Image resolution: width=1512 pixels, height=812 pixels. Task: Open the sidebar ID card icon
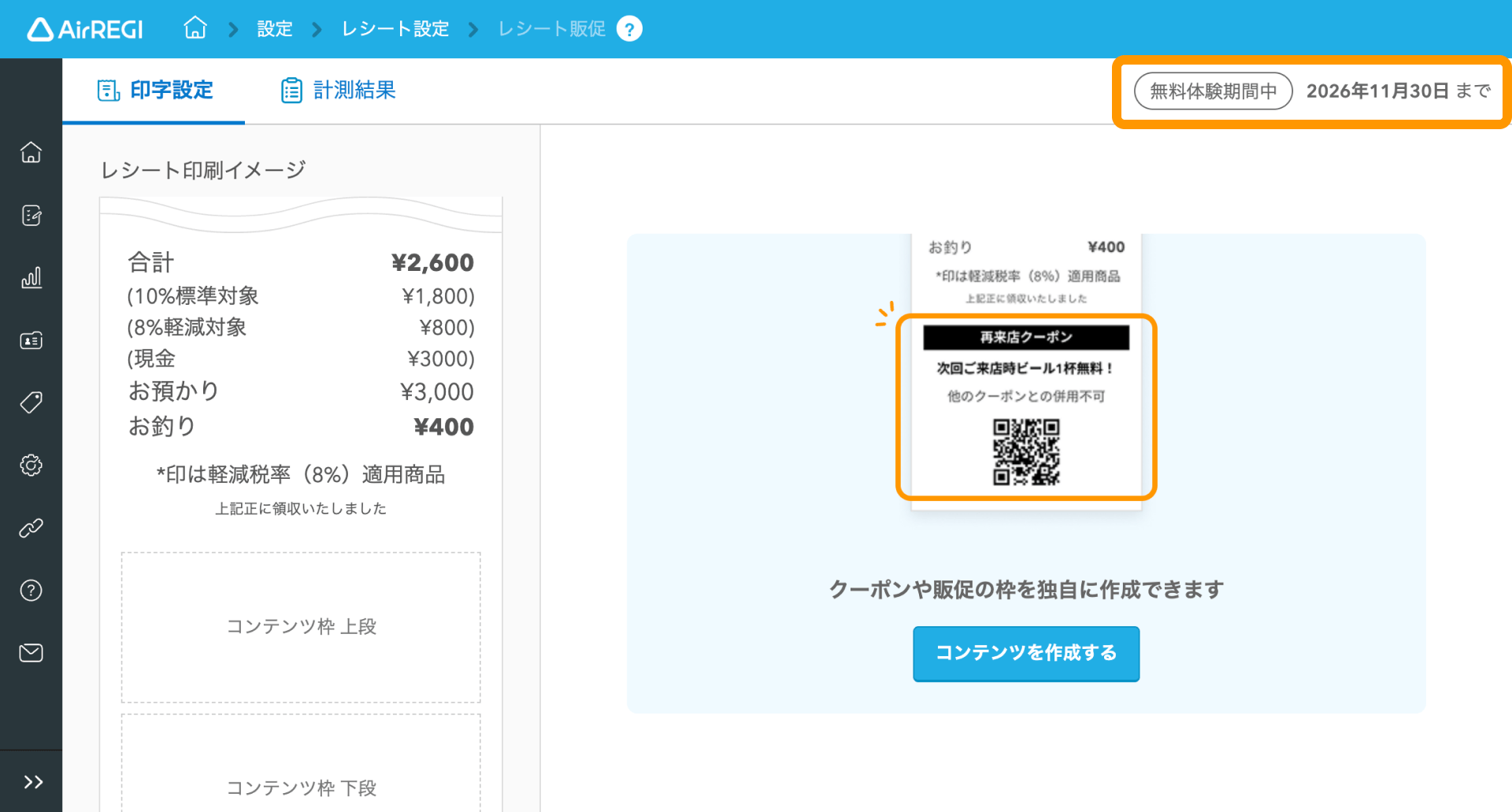pos(31,340)
